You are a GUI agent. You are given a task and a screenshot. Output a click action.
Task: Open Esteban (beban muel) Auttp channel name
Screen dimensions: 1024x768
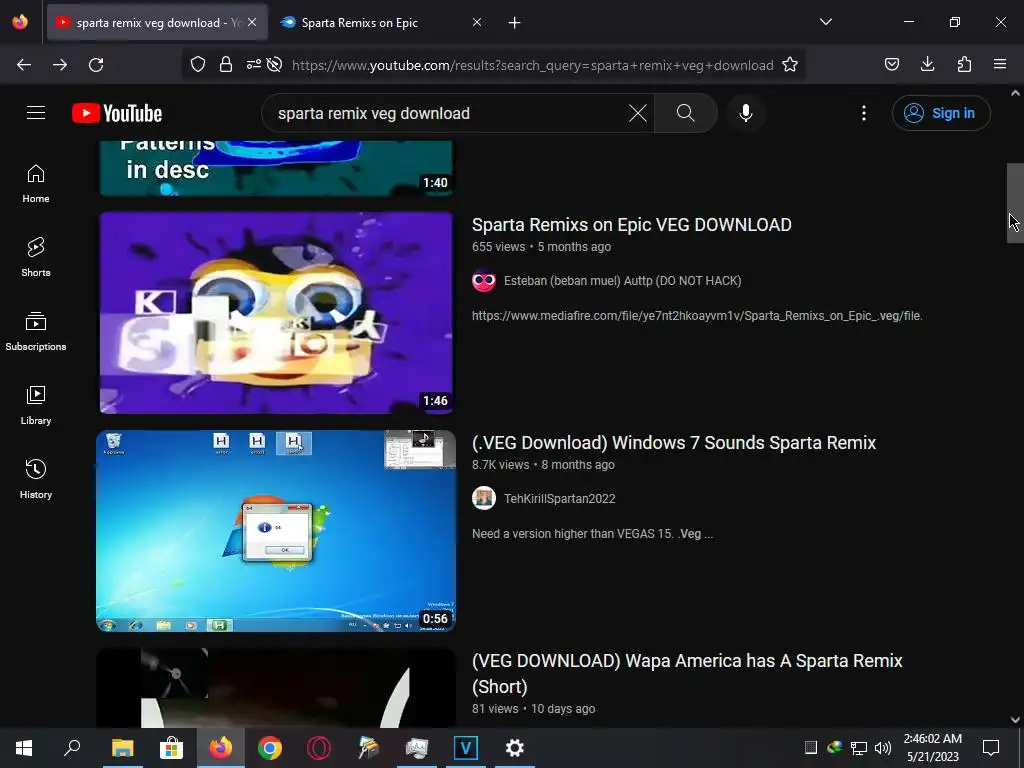(x=622, y=281)
